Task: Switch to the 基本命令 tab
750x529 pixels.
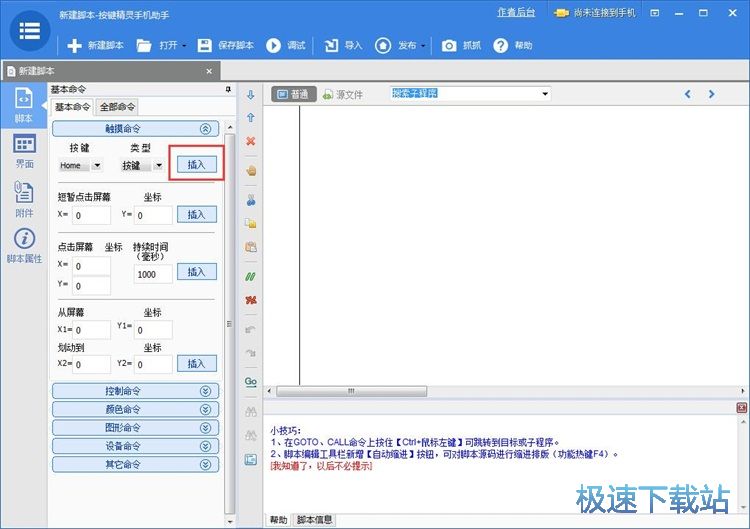Action: coord(72,107)
